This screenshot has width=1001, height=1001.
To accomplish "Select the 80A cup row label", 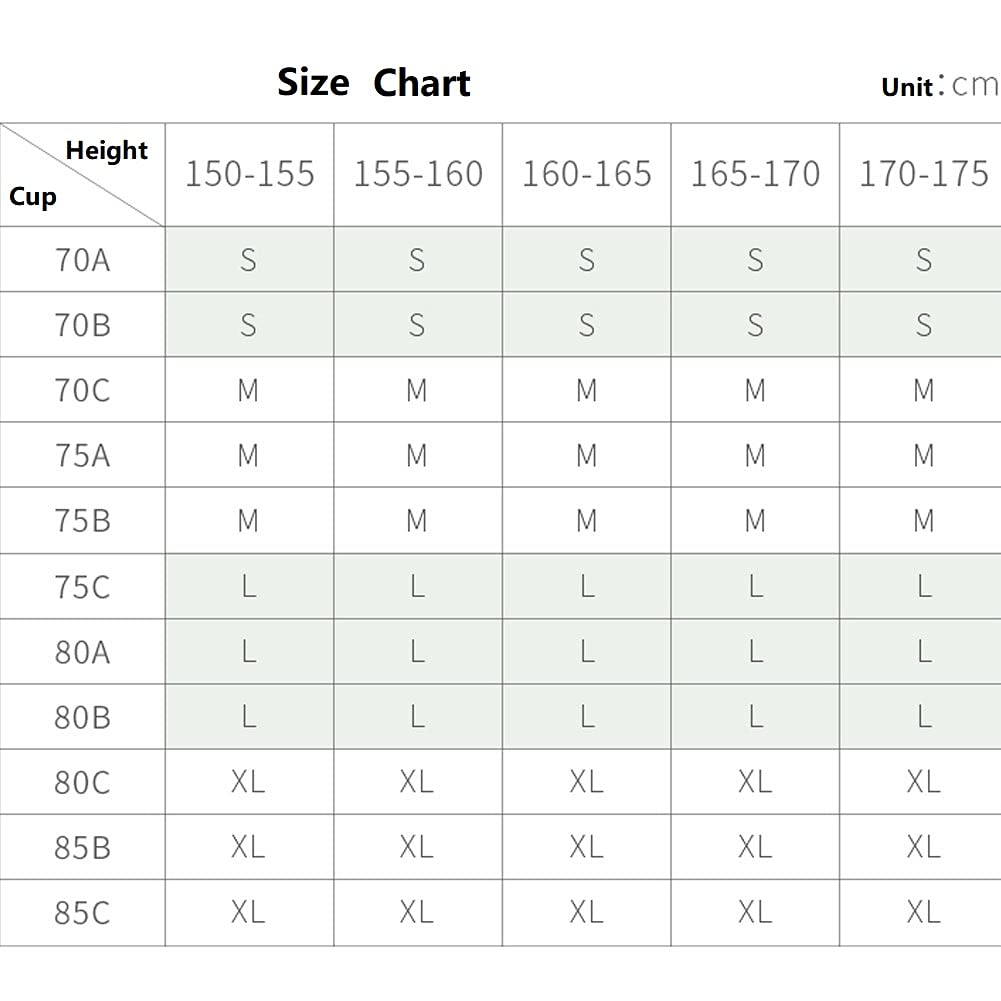I will point(82,652).
